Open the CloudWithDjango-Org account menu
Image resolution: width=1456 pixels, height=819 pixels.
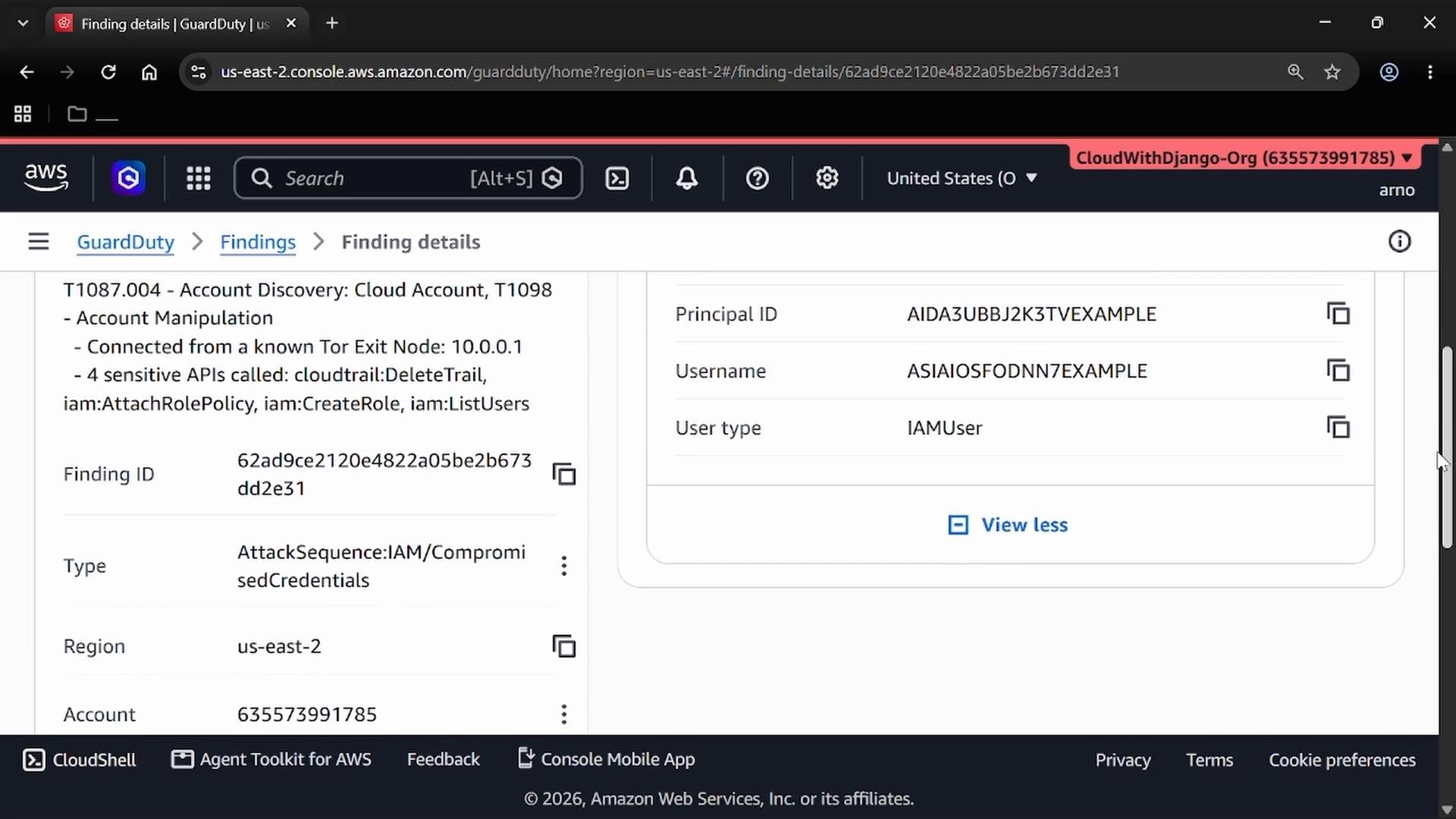(1244, 158)
